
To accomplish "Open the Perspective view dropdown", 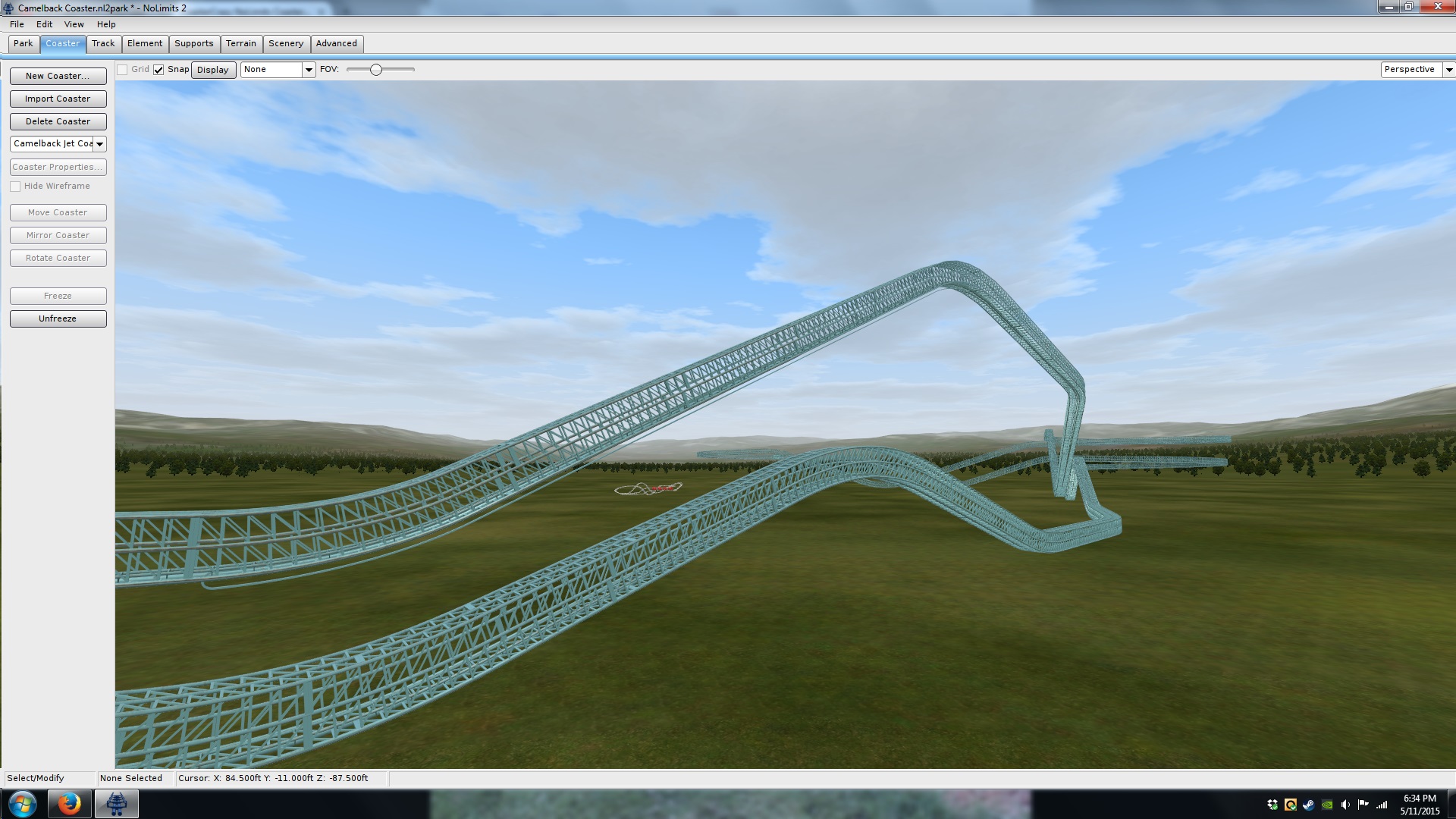I will point(1448,70).
